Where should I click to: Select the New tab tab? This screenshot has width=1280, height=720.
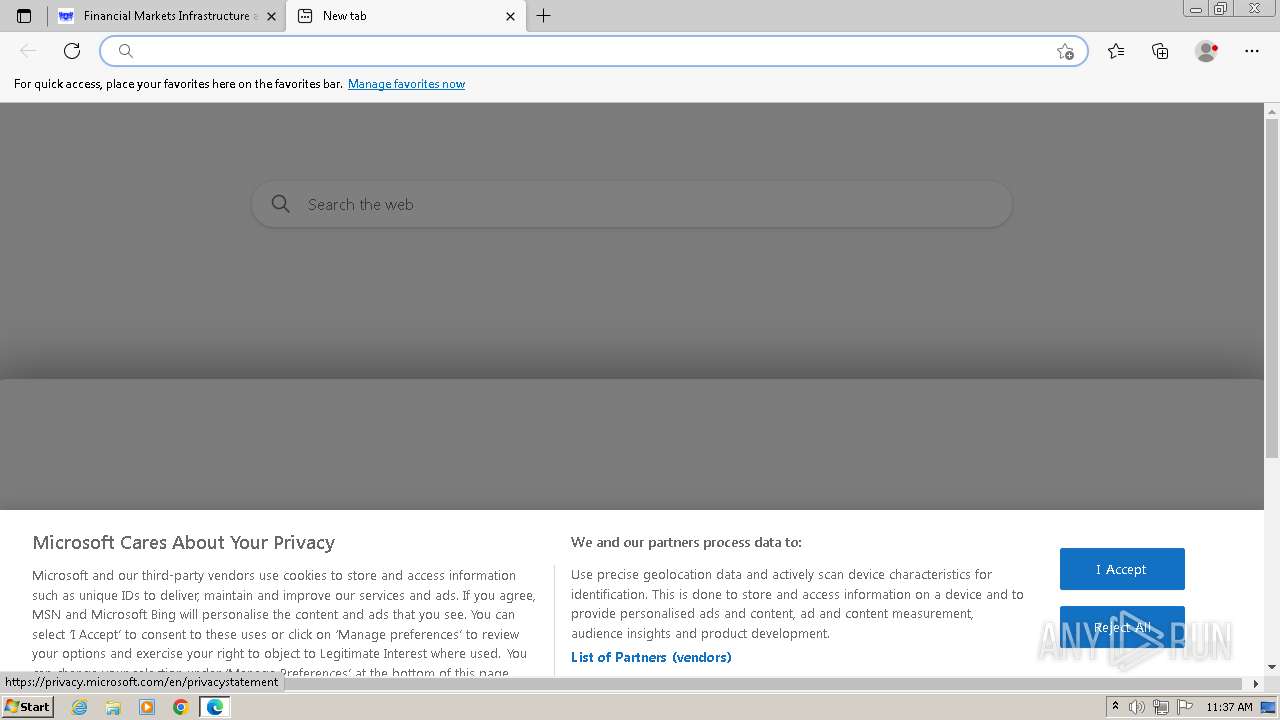[405, 16]
